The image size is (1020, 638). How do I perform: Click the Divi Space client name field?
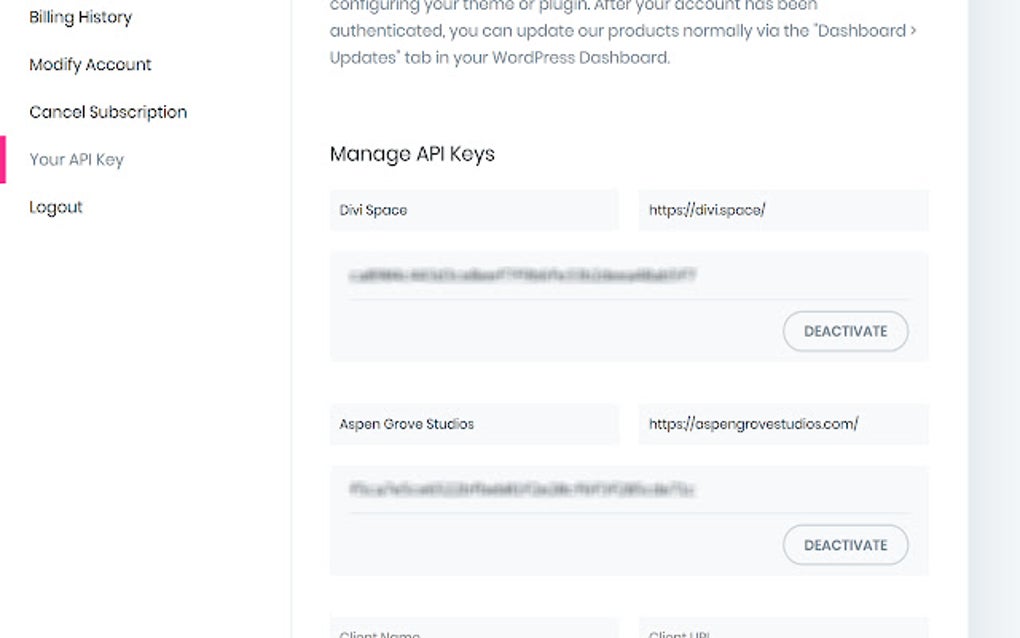click(x=474, y=210)
